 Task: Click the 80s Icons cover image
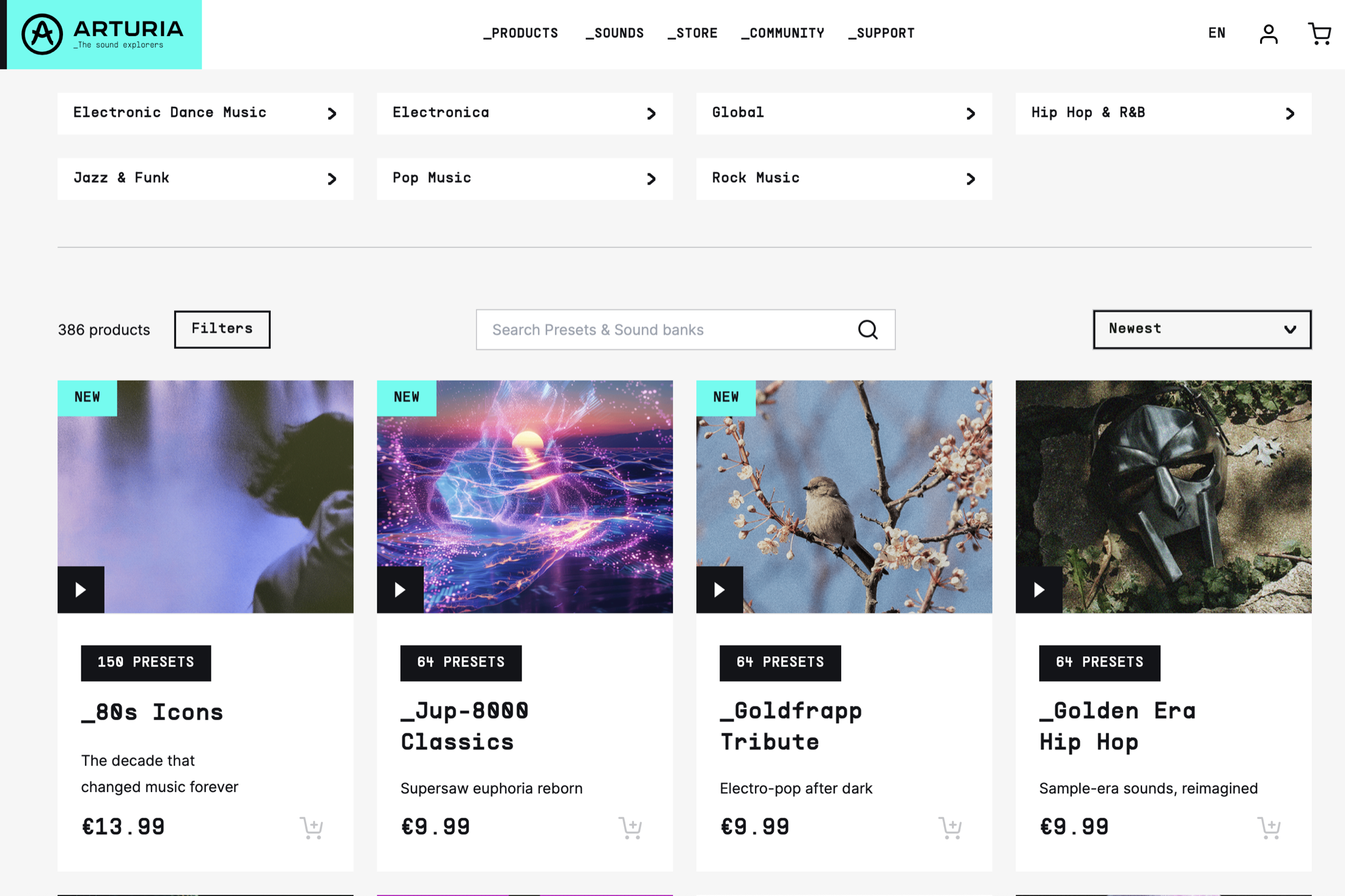pos(205,496)
